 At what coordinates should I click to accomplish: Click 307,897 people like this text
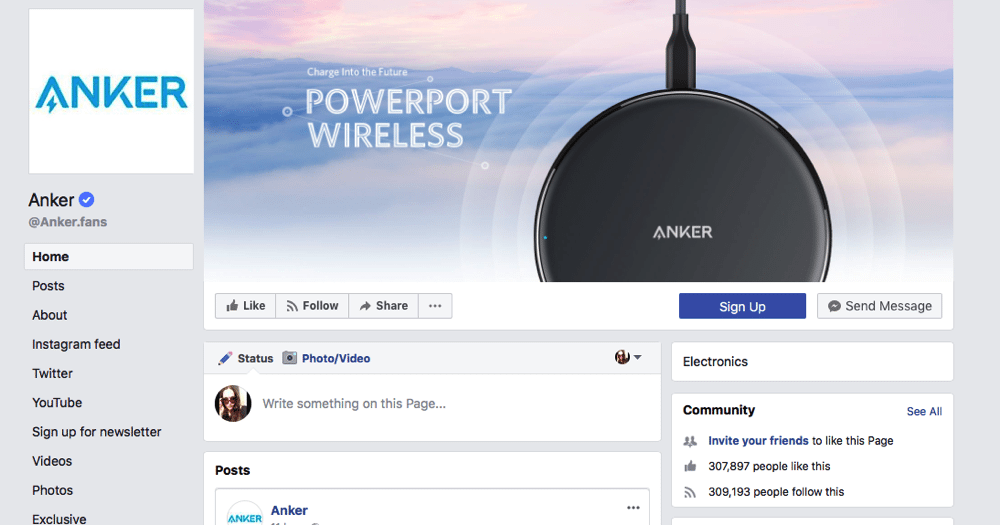tap(769, 466)
